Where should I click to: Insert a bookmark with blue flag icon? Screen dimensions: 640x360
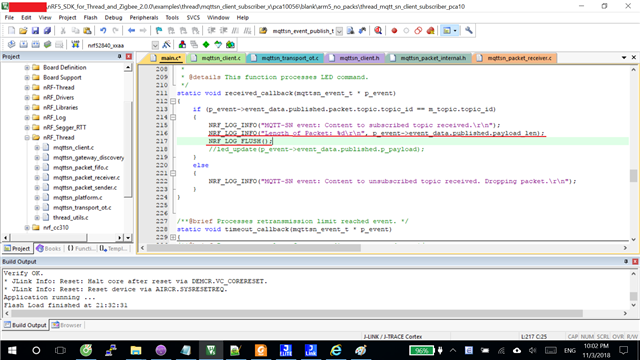click(x=159, y=31)
